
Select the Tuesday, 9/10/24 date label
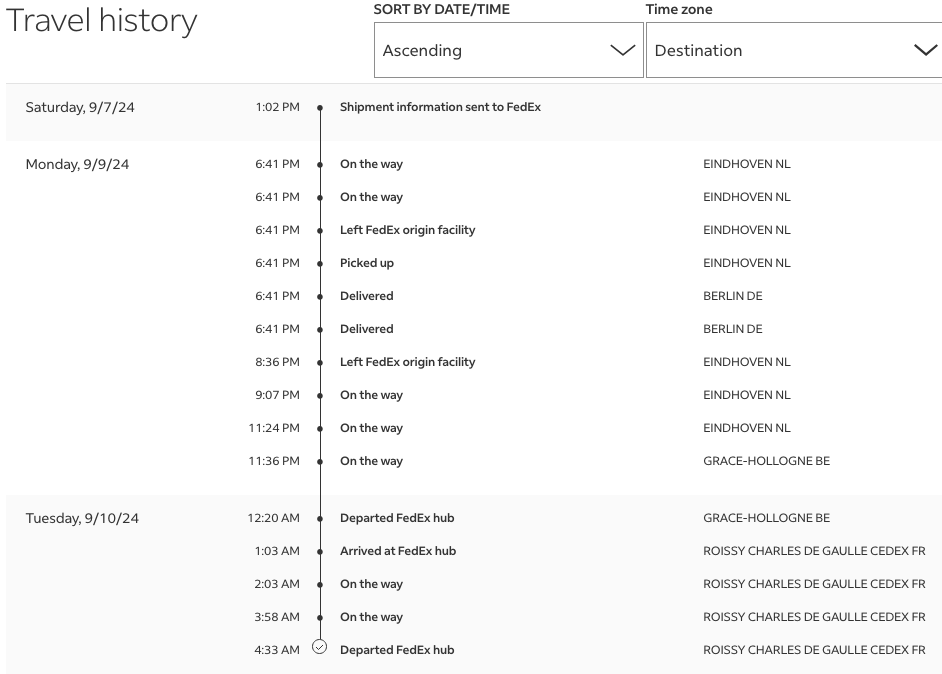[x=82, y=518]
